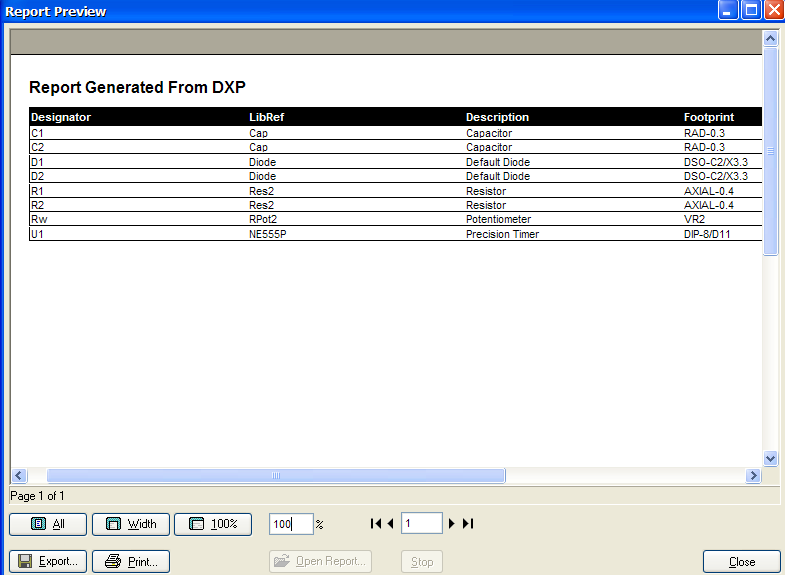Click footprint AXIAL-0.4 in R1 row
The image size is (785, 575).
point(709,191)
